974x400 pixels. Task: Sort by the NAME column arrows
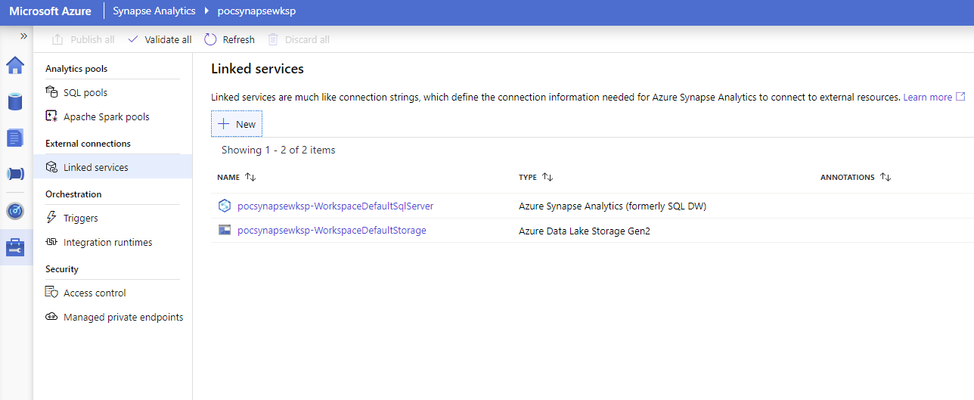click(250, 177)
